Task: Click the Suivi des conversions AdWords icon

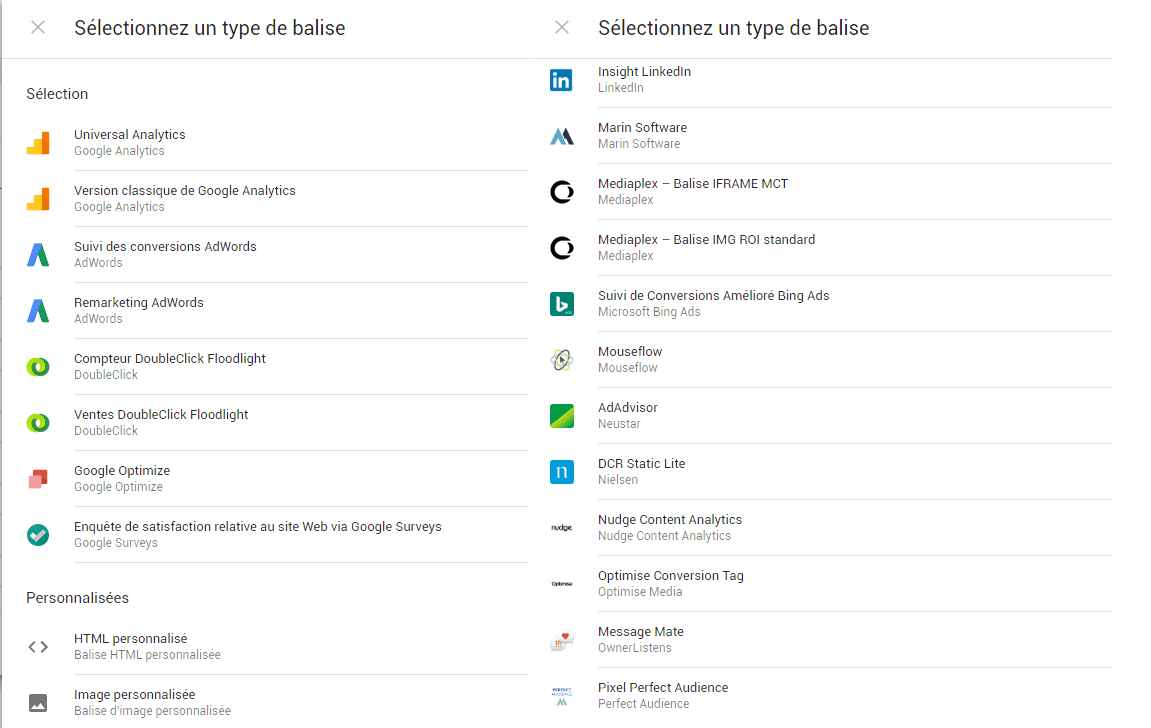Action: (38, 255)
